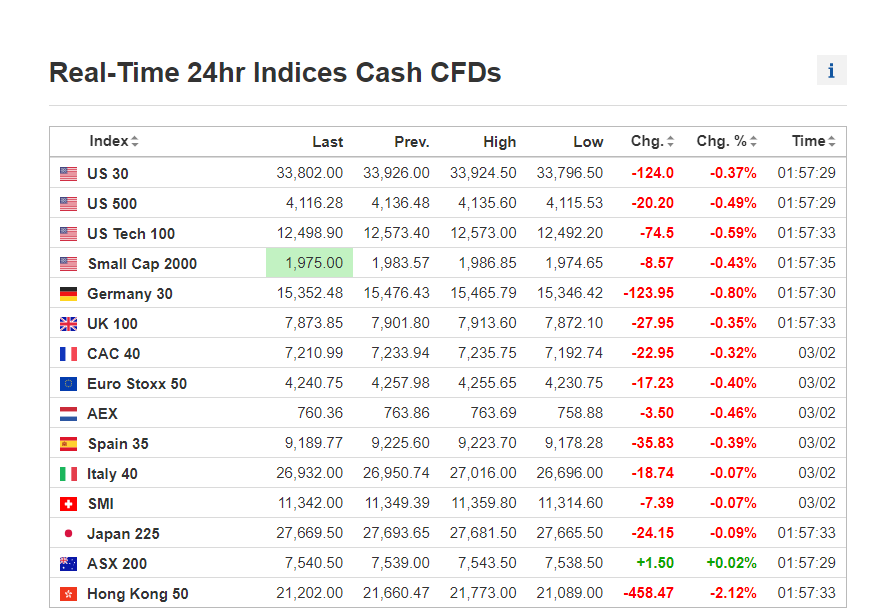Click the UK flag icon

(x=68, y=324)
